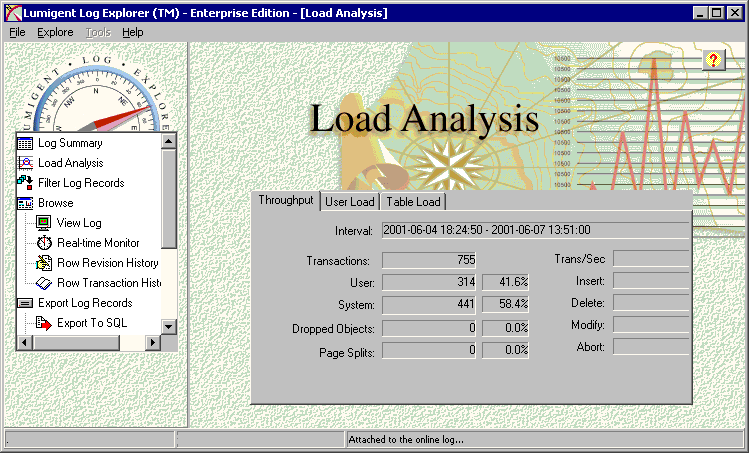The height and width of the screenshot is (453, 749).
Task: Click the navigation list scroll down arrow
Action: tap(169, 327)
